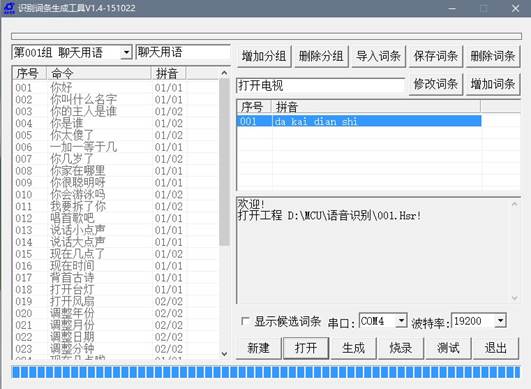Click the 保存词条 button

pyautogui.click(x=436, y=56)
